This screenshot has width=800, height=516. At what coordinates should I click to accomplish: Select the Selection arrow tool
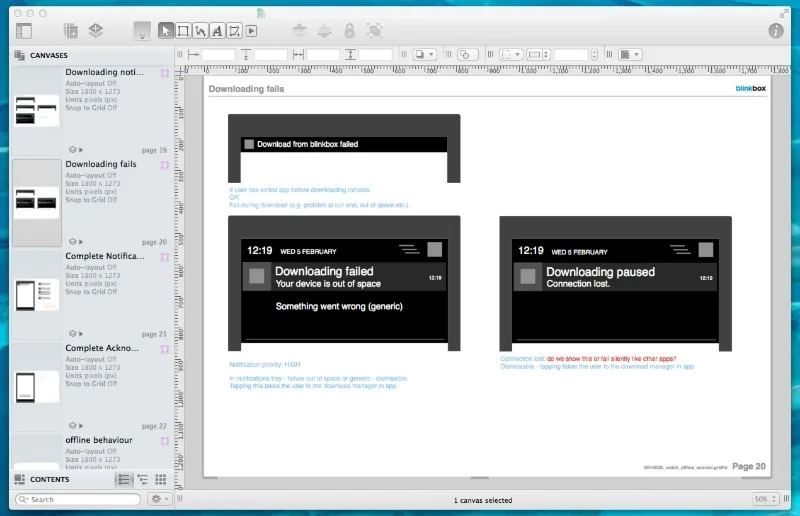[x=165, y=31]
